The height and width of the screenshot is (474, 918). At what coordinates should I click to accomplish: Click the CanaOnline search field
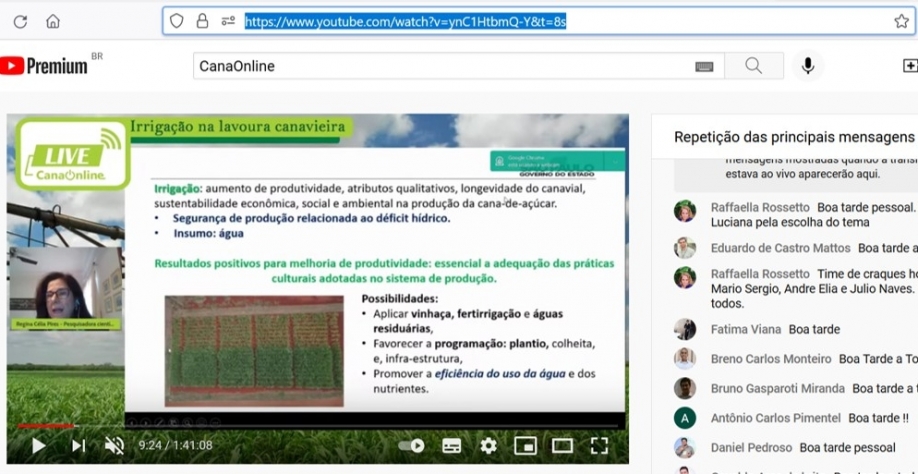440,66
